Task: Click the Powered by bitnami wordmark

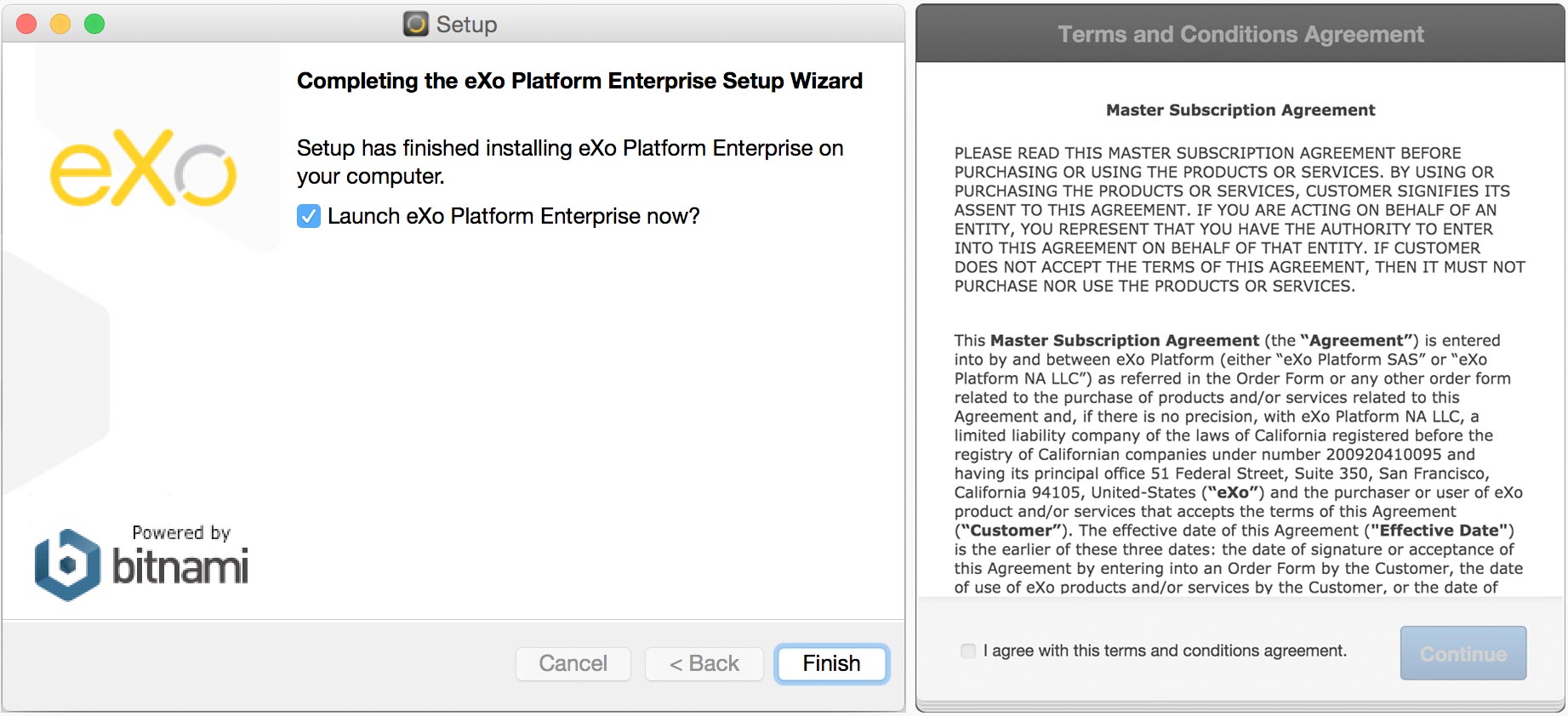Action: (x=180, y=556)
